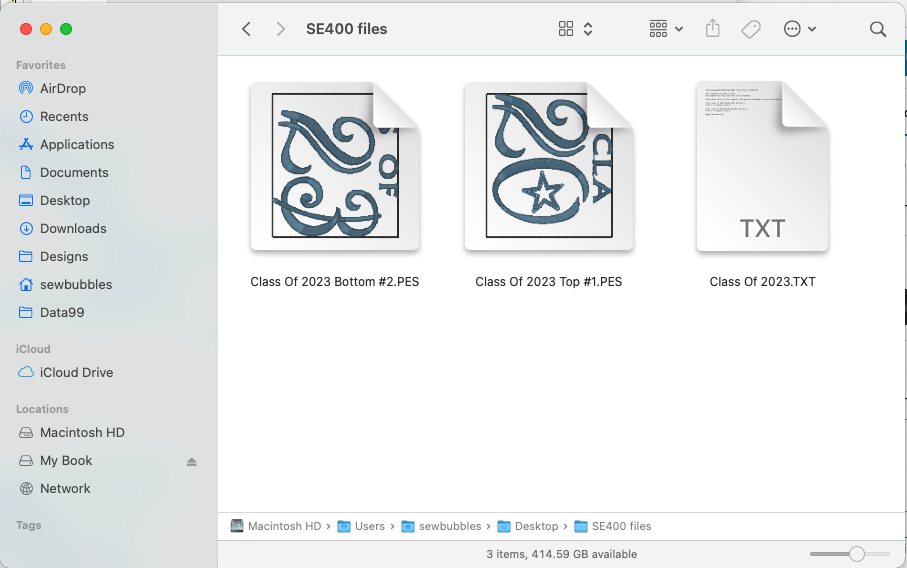Open the icon view switcher dropdown

coord(576,29)
